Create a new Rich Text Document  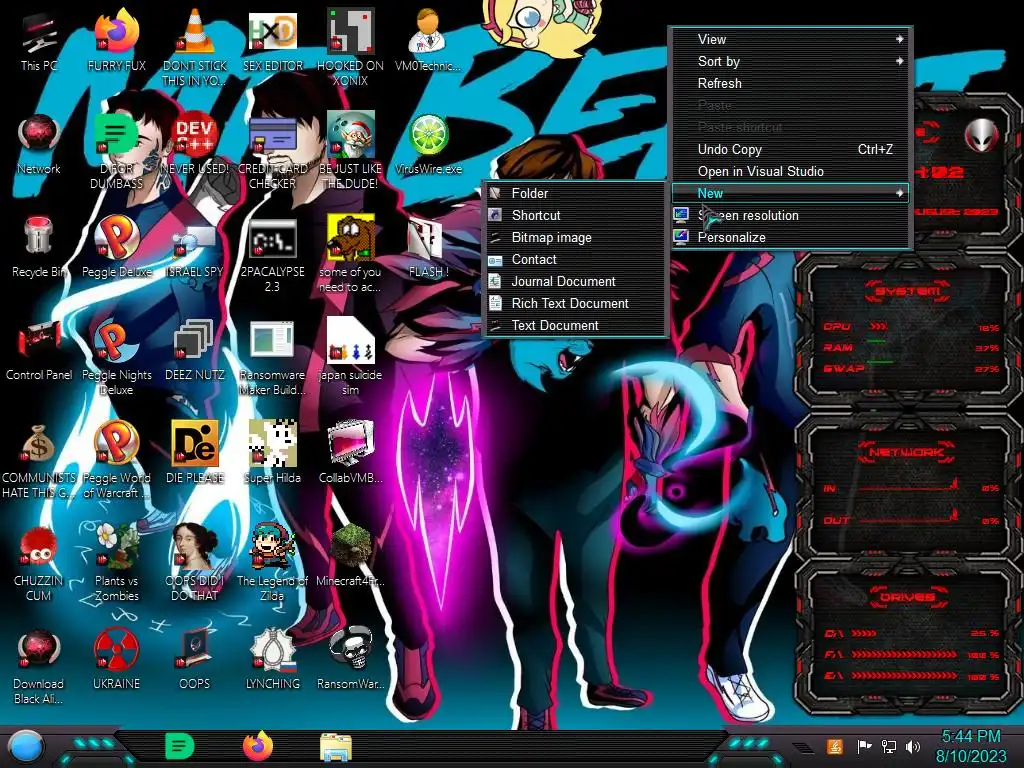tap(575, 304)
